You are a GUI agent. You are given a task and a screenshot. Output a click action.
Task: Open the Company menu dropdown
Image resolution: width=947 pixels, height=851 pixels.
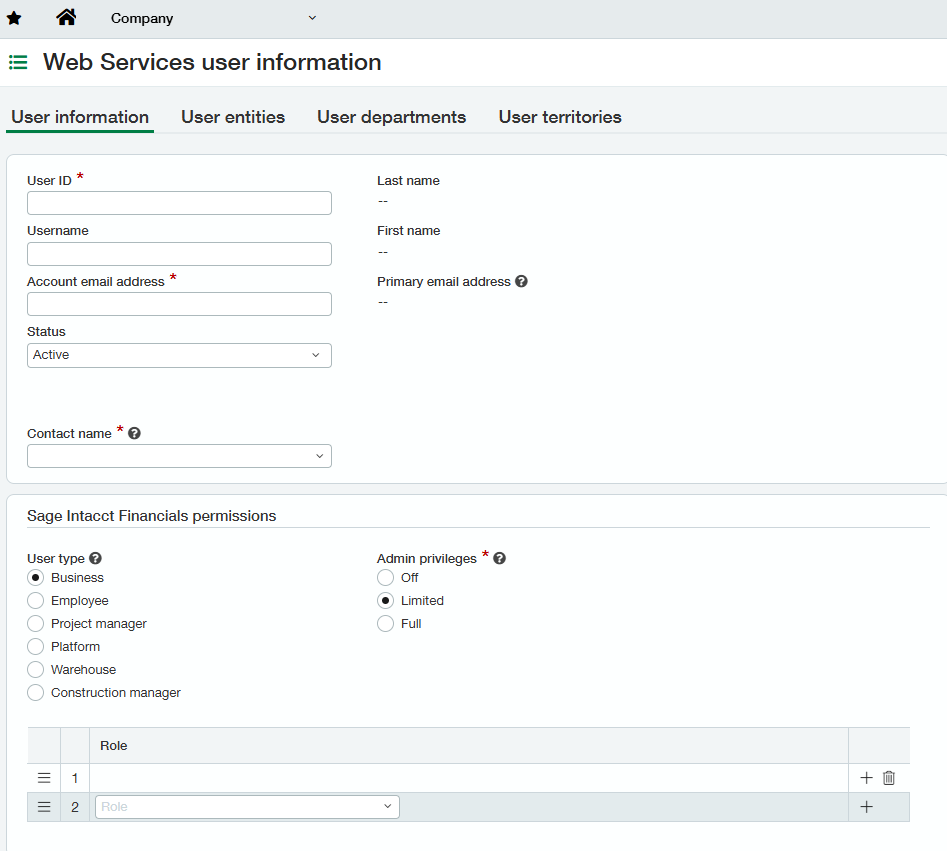click(x=213, y=18)
